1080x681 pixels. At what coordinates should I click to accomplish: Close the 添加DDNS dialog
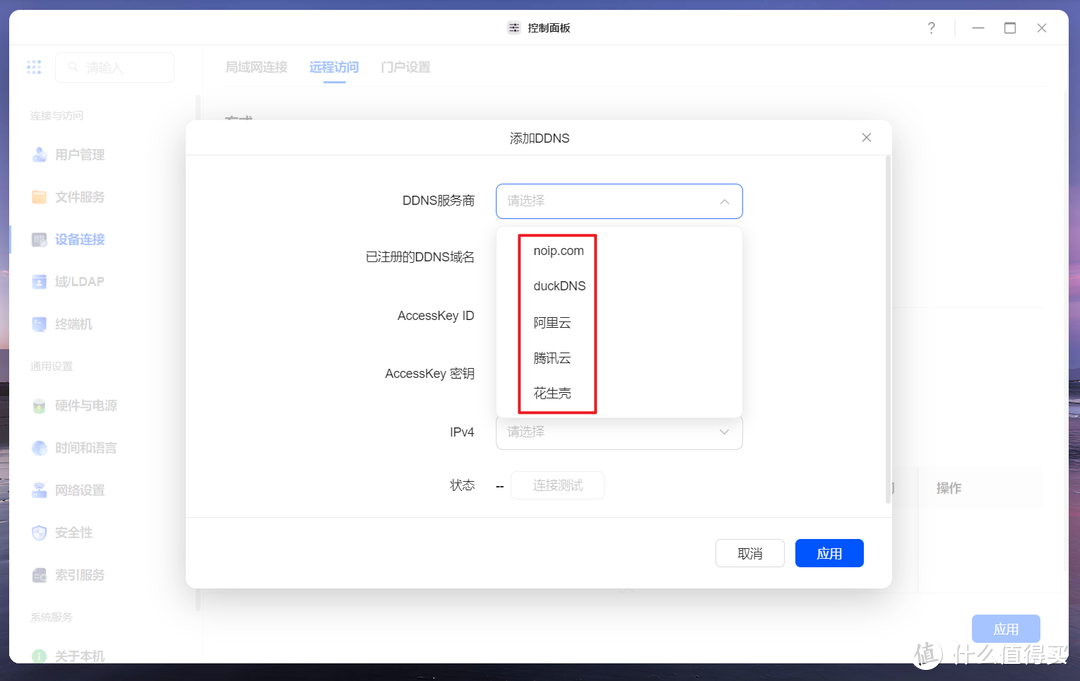pyautogui.click(x=866, y=138)
